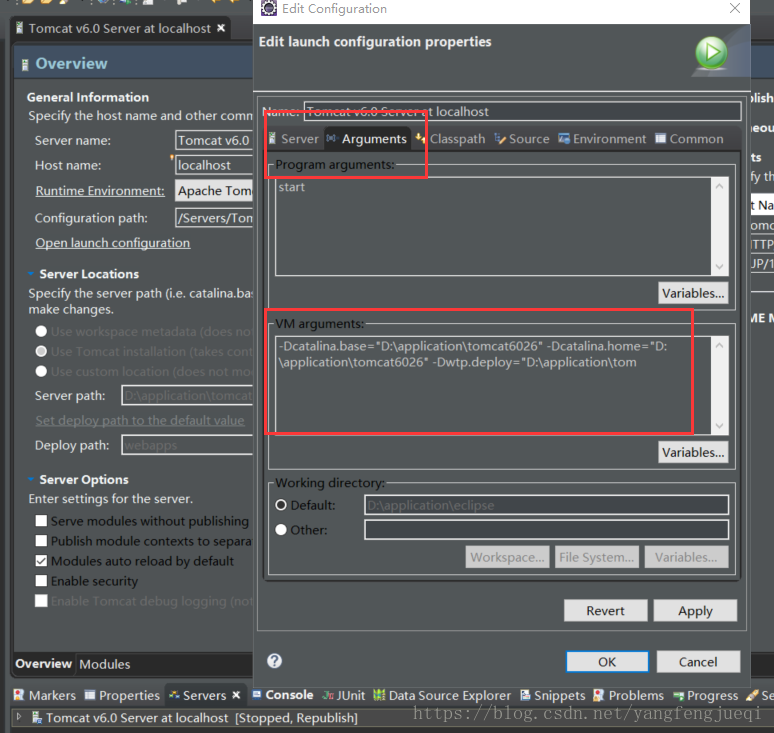
Task: Click the Overview header server icon
Action: pos(25,64)
